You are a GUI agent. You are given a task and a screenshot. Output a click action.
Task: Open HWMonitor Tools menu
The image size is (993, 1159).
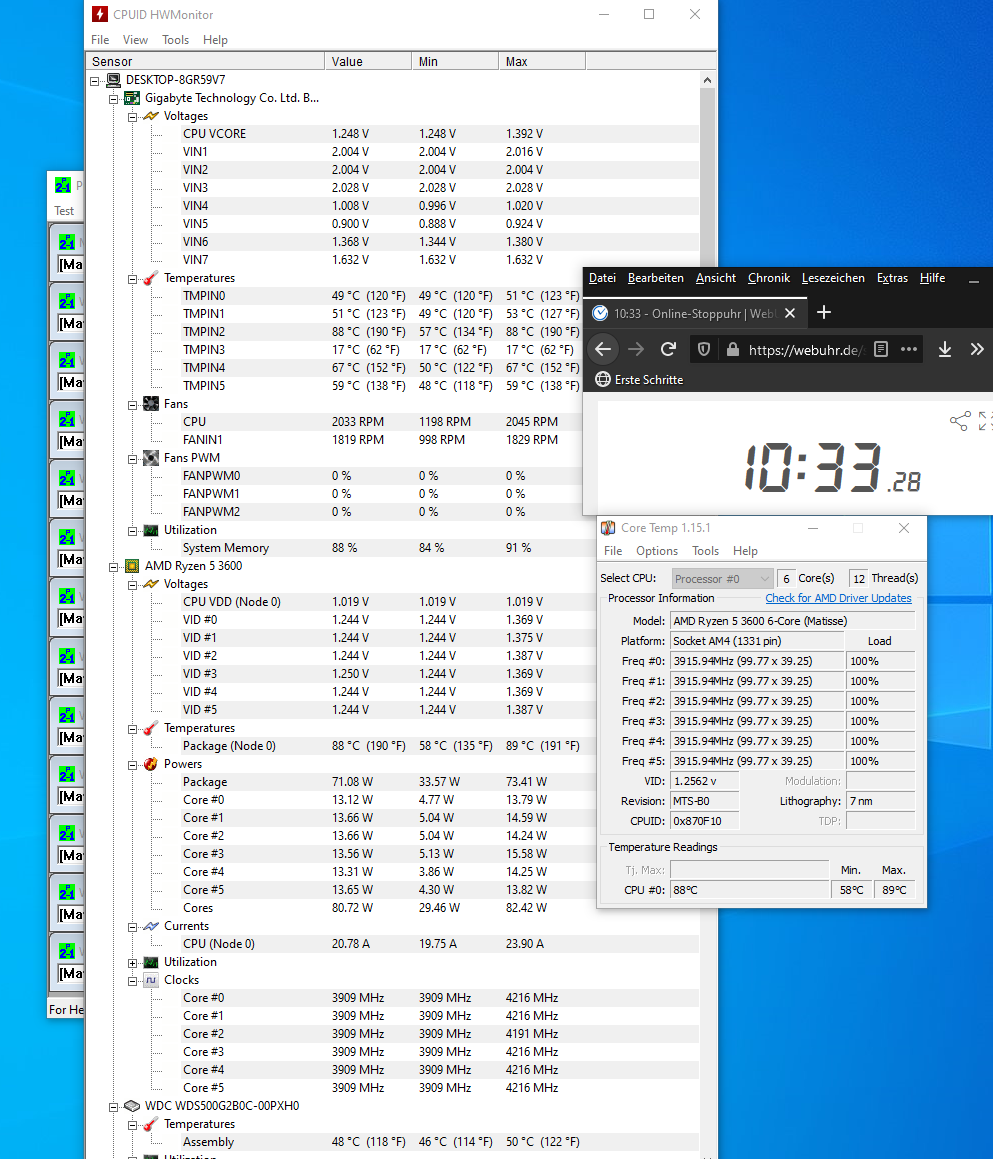[x=175, y=40]
